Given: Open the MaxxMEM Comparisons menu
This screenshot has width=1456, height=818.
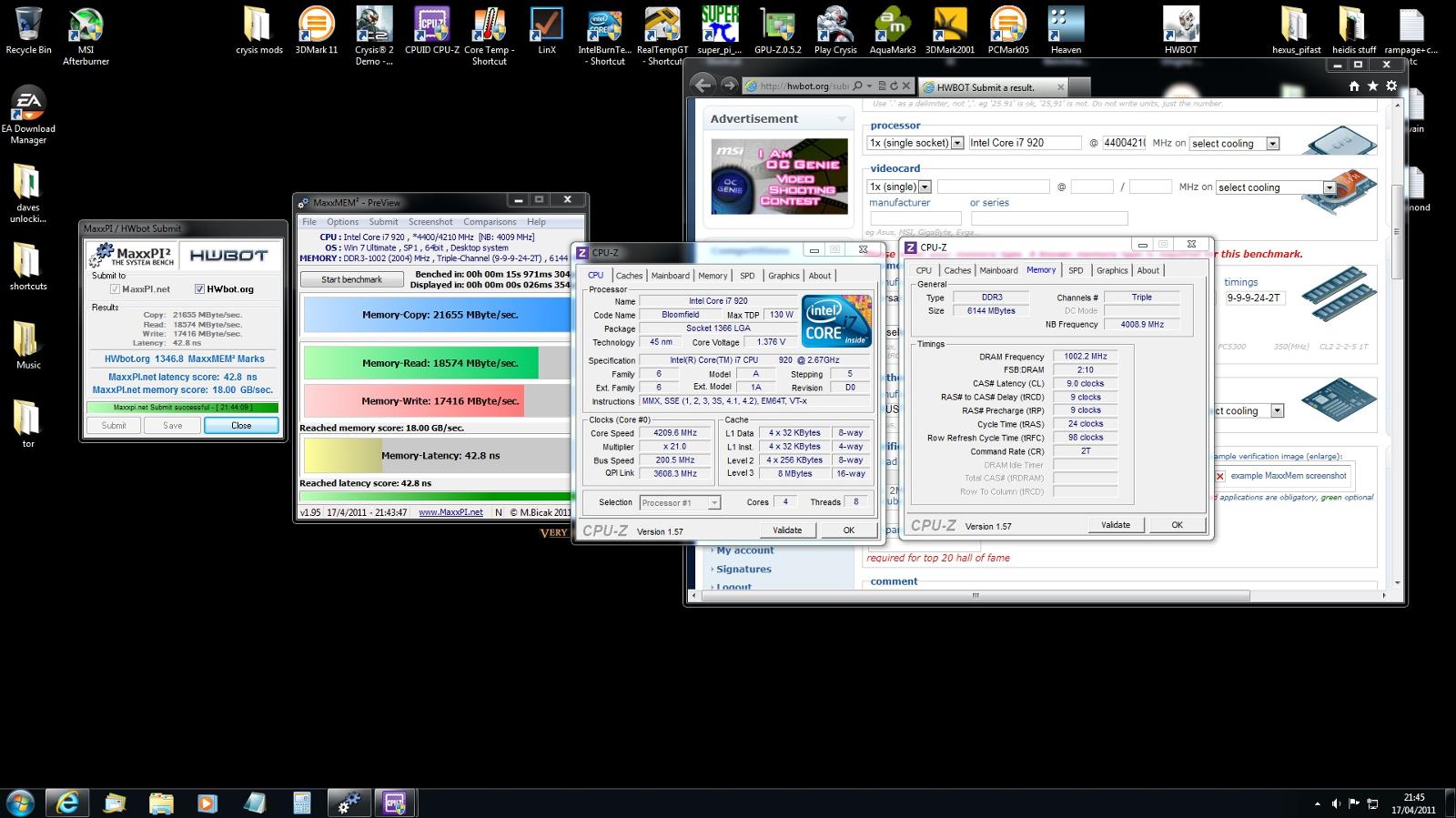Looking at the screenshot, I should click(x=489, y=222).
